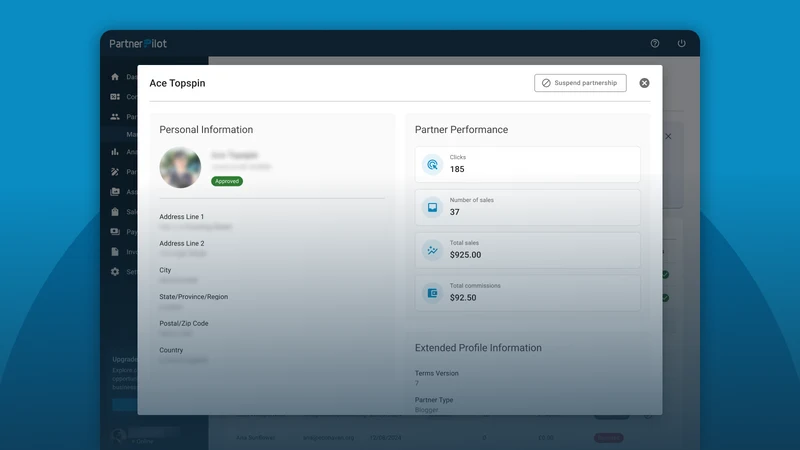Click the Partner Performance heading
The width and height of the screenshot is (800, 450).
461,130
